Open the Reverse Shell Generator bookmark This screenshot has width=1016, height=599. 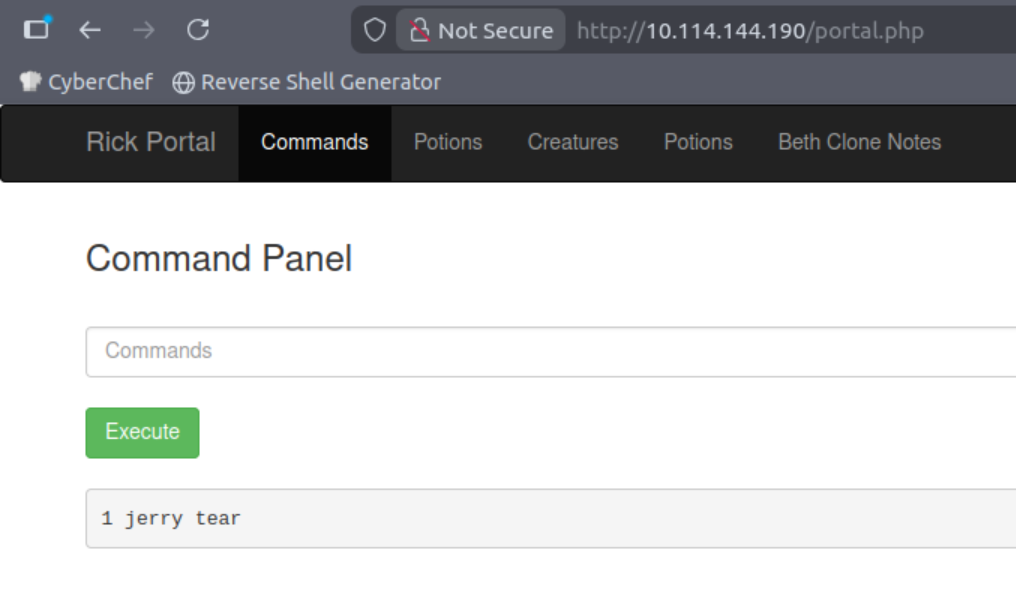tap(306, 82)
